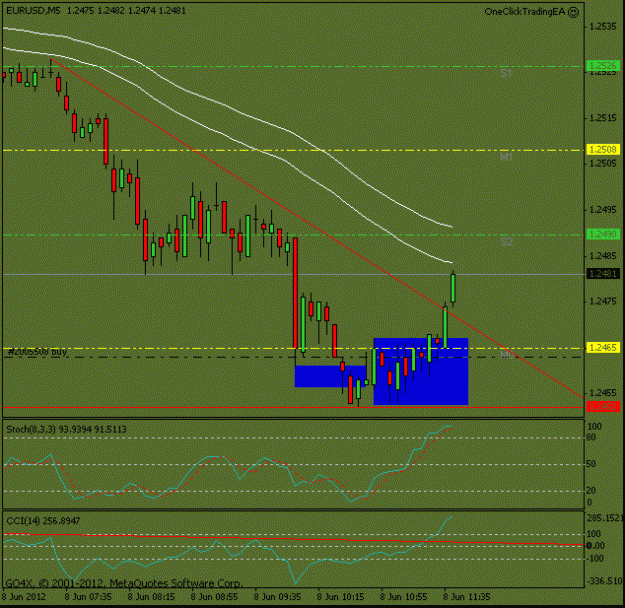Click the latest green candlestick at 1.2481
This screenshot has width=625, height=608.
pos(453,289)
